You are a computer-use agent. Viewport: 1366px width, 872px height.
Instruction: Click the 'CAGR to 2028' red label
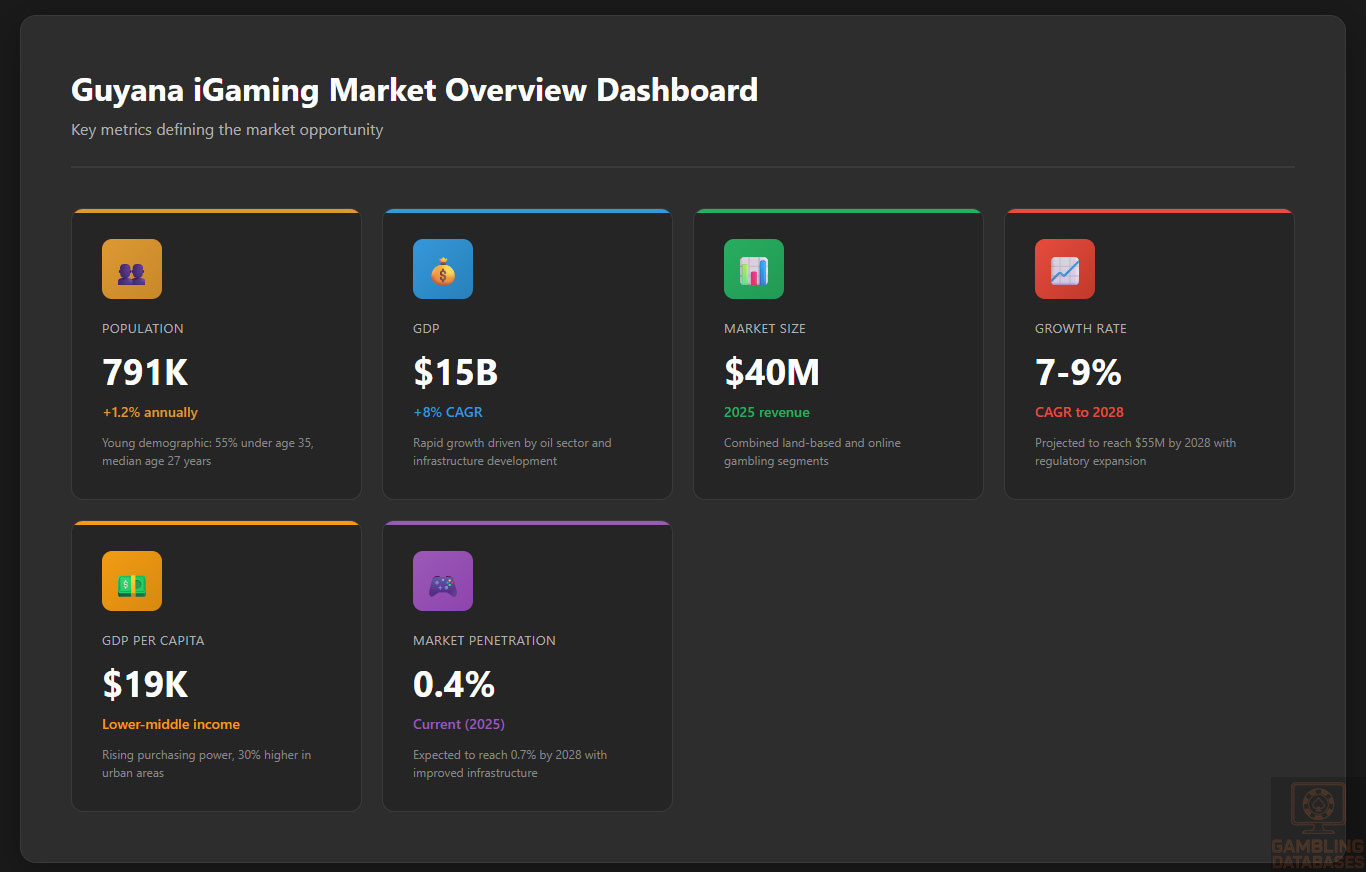tap(1079, 412)
